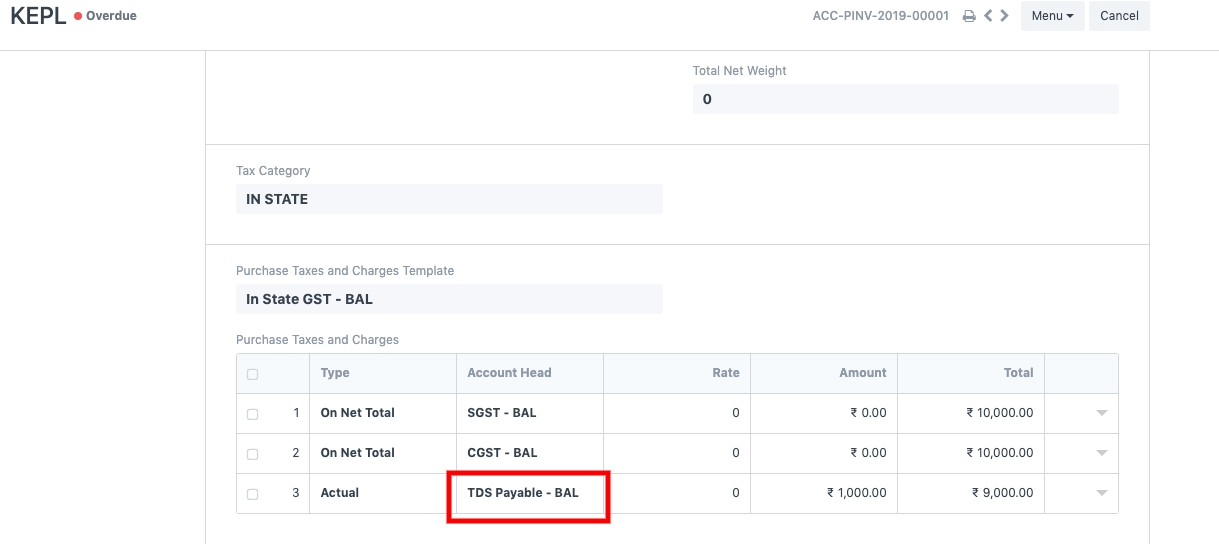Image resolution: width=1219 pixels, height=544 pixels.
Task: Expand row 1 using its dropdown arrow
Action: [1101, 413]
